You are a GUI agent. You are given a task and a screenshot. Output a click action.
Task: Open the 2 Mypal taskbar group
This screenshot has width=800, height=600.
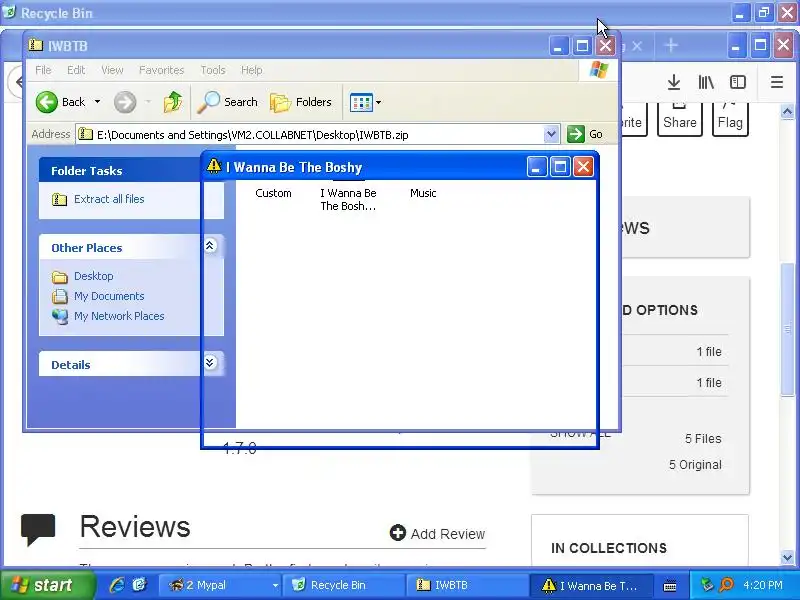click(220, 585)
